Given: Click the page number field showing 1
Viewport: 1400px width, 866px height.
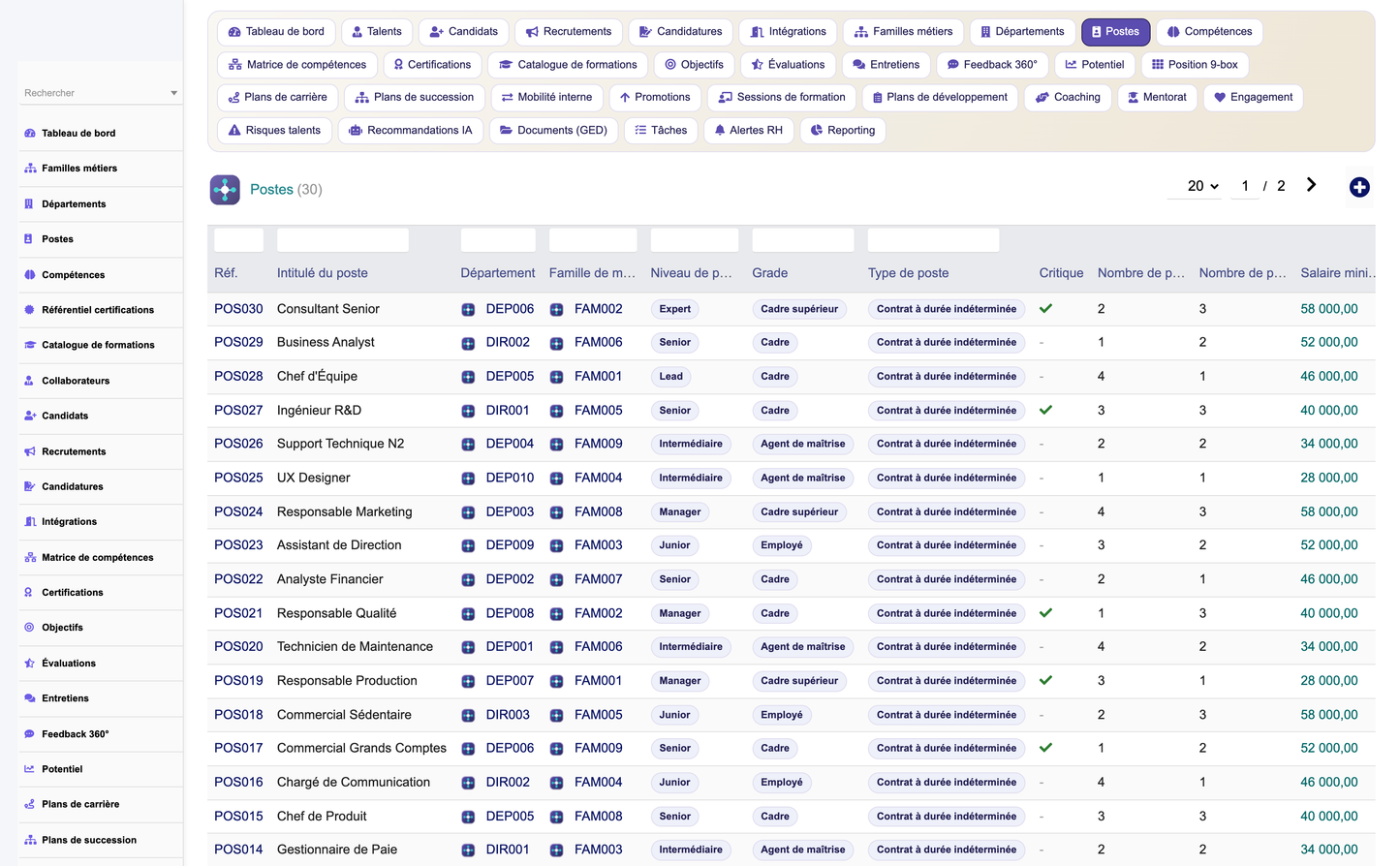Looking at the screenshot, I should click(x=1245, y=186).
